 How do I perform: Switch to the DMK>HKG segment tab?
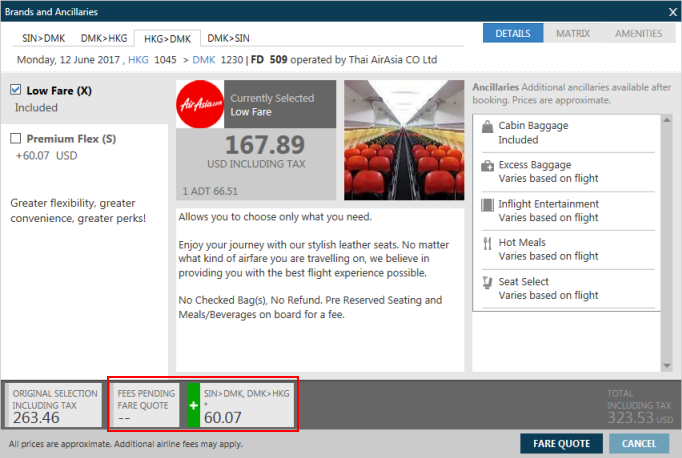[104, 38]
